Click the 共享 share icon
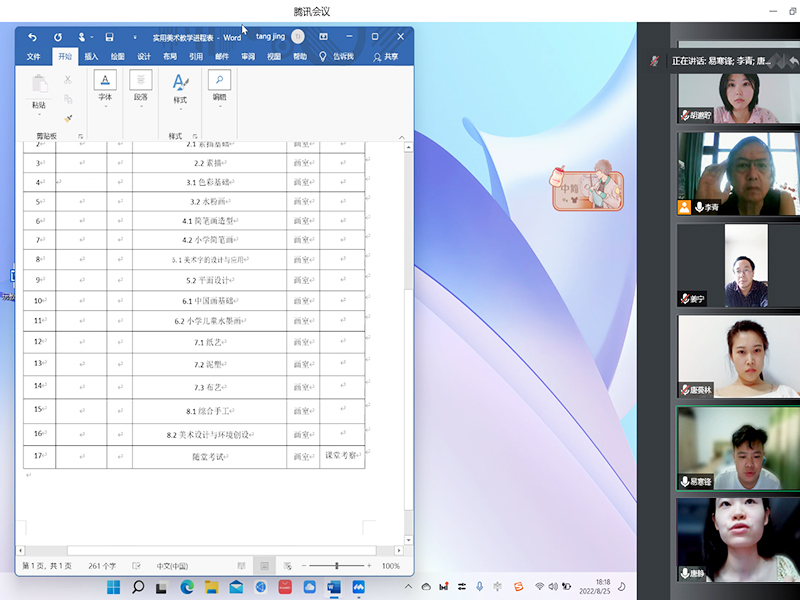The image size is (800, 600). coord(385,57)
